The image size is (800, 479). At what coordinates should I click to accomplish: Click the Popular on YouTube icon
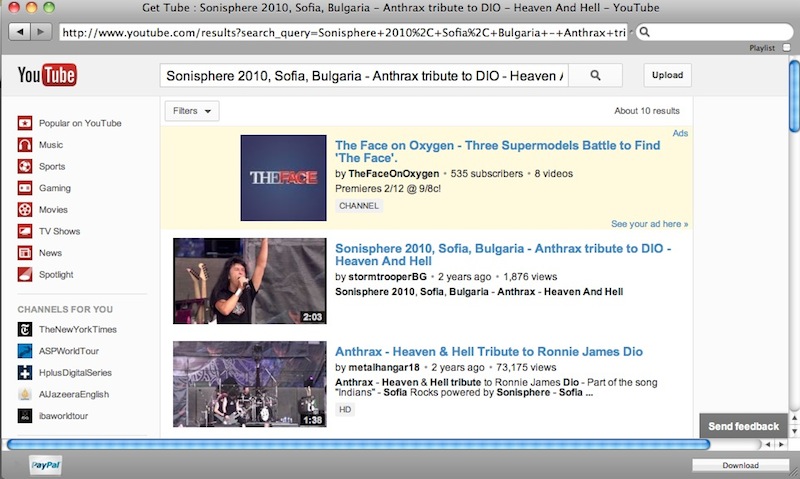[x=25, y=123]
